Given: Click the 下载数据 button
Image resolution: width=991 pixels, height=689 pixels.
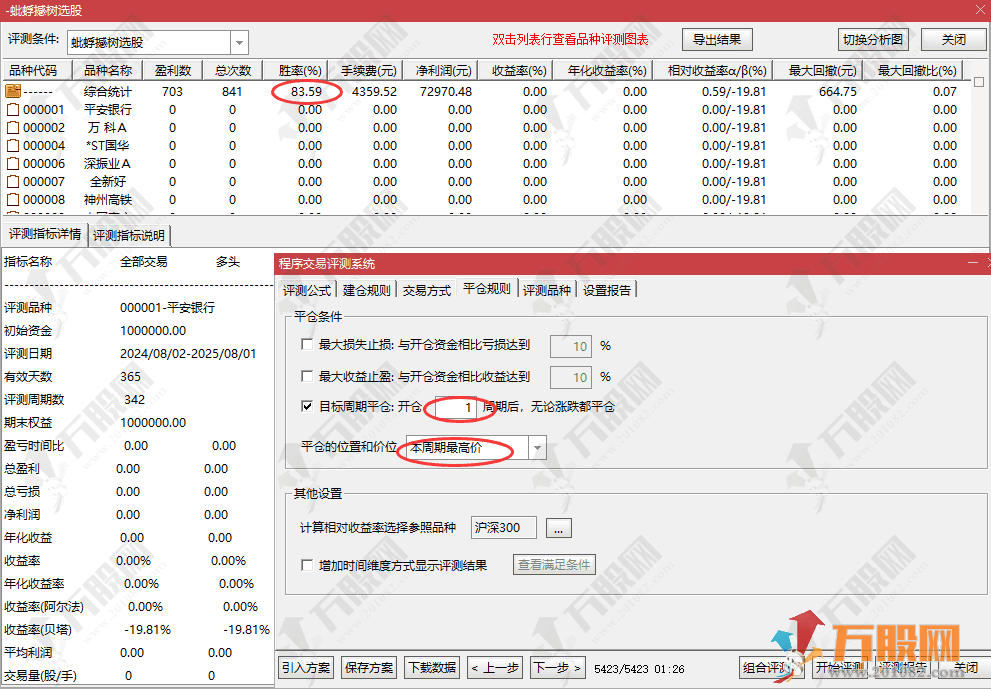Looking at the screenshot, I should [432, 668].
